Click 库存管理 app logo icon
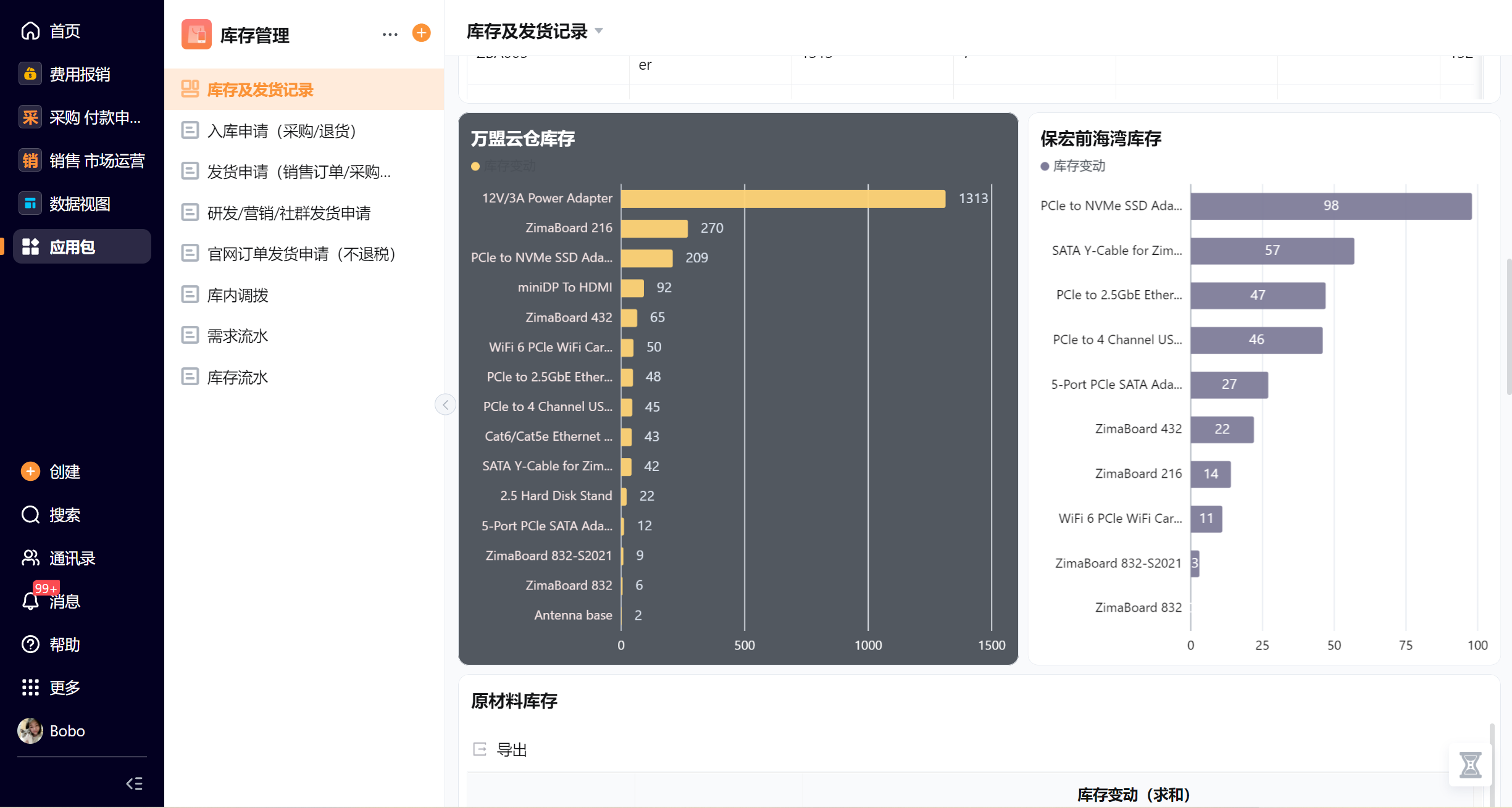 (196, 35)
